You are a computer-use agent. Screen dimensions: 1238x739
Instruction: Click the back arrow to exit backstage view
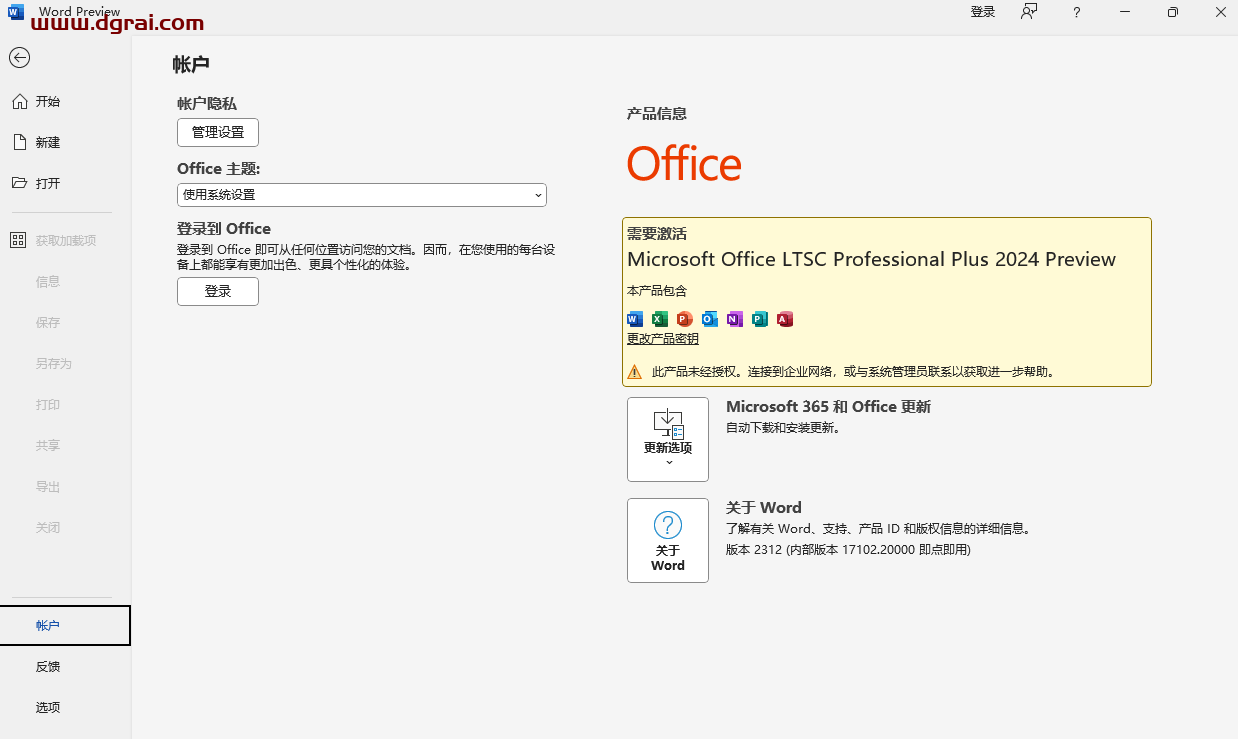pyautogui.click(x=19, y=58)
